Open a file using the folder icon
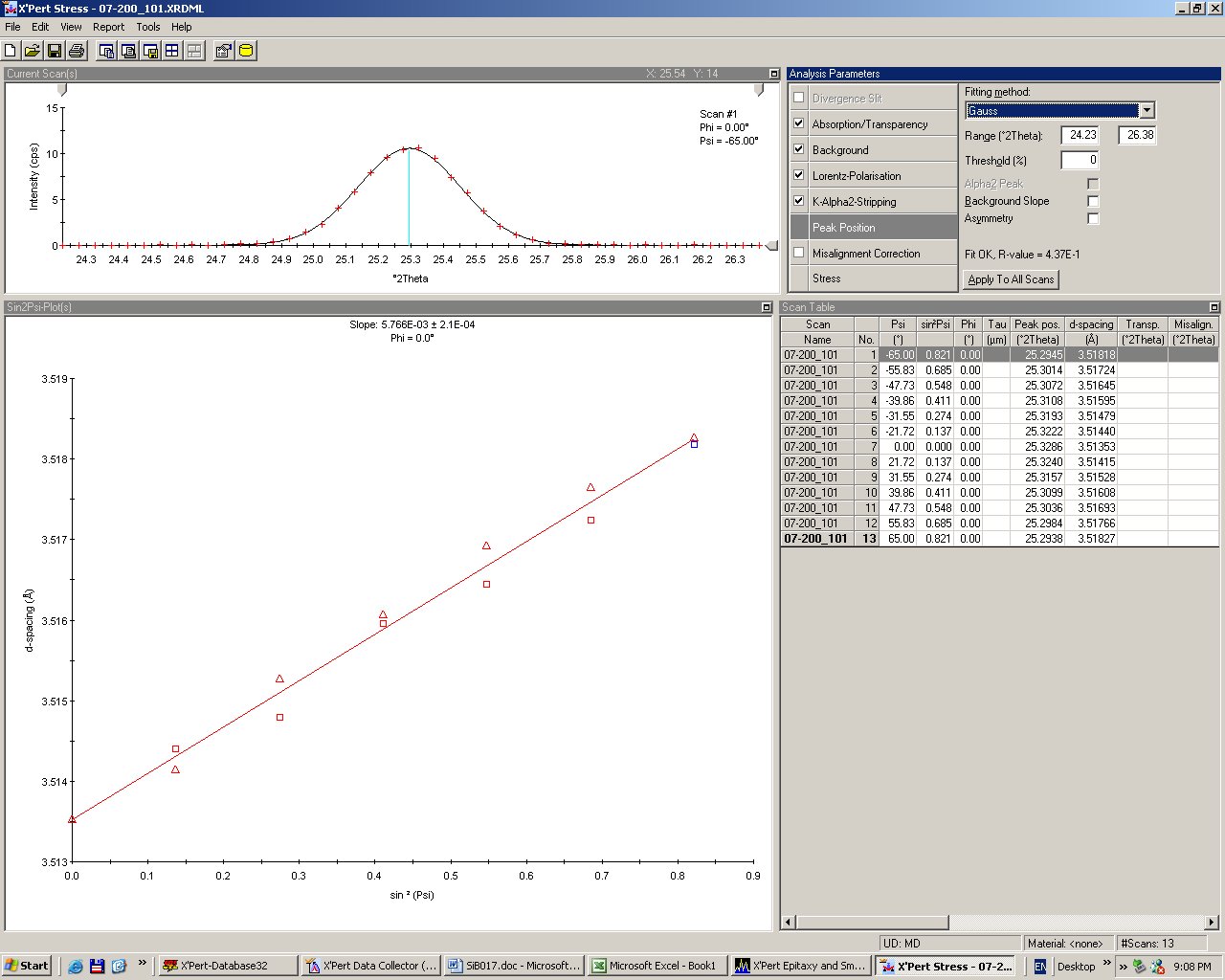Viewport: 1225px width, 980px height. coord(33,51)
